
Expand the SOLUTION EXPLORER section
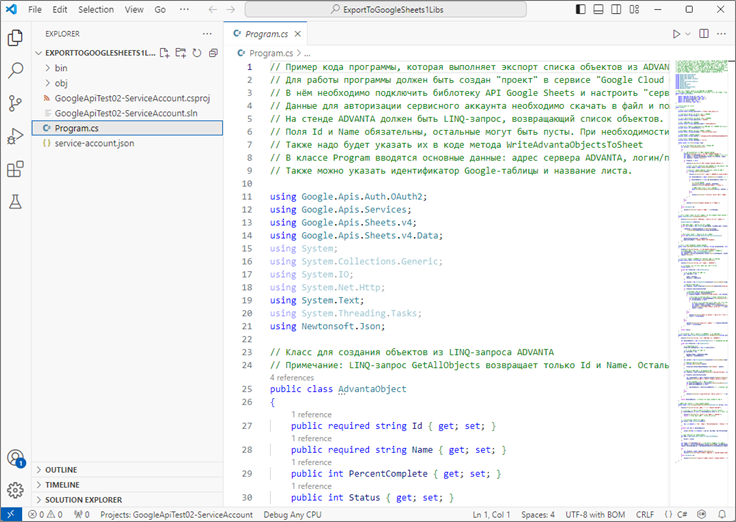pos(127,500)
